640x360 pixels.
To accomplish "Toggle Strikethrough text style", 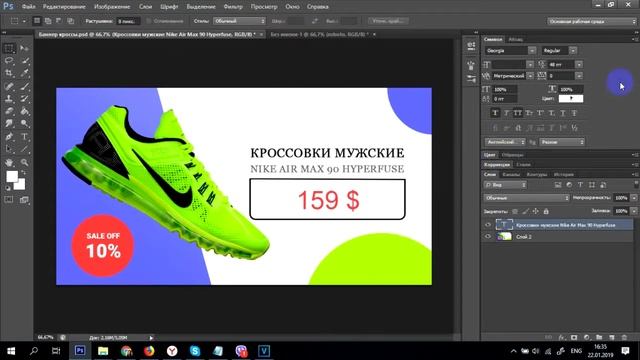I will (x=574, y=113).
